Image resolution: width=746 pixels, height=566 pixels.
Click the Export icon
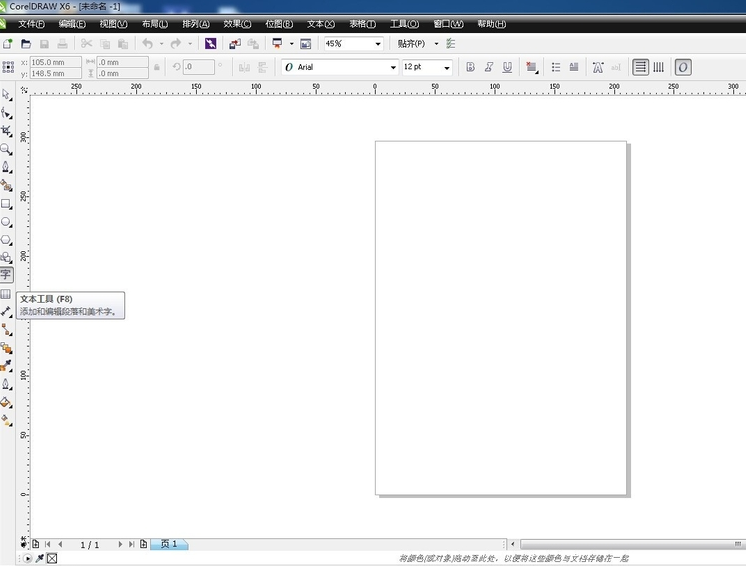click(253, 44)
